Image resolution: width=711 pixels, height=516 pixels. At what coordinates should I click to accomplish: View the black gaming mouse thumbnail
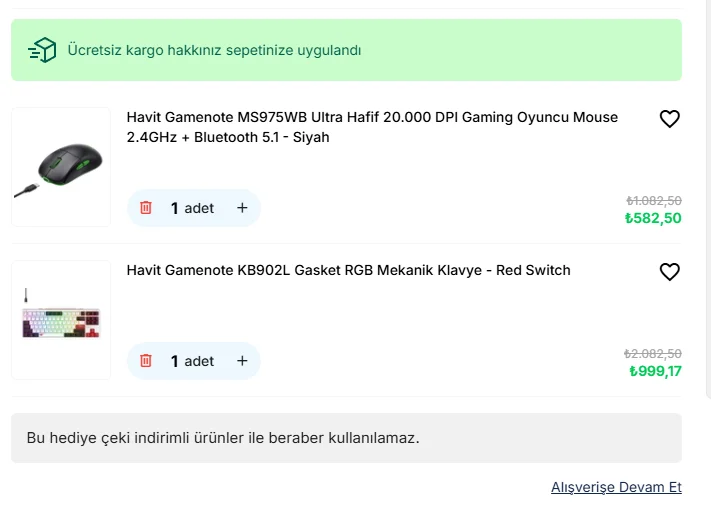[x=61, y=167]
